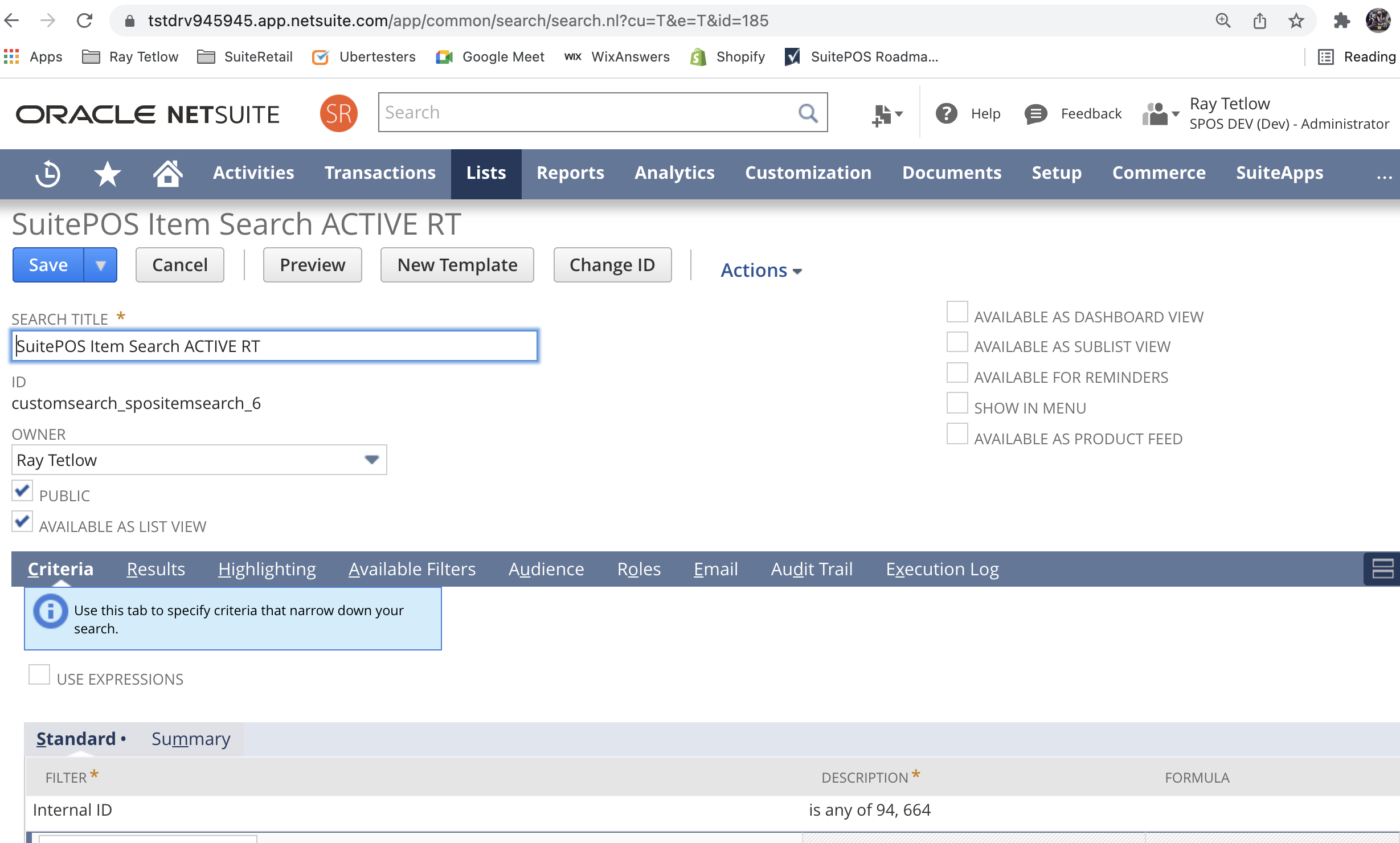Click the Help question mark icon
This screenshot has height=843, width=1400.
946,113
